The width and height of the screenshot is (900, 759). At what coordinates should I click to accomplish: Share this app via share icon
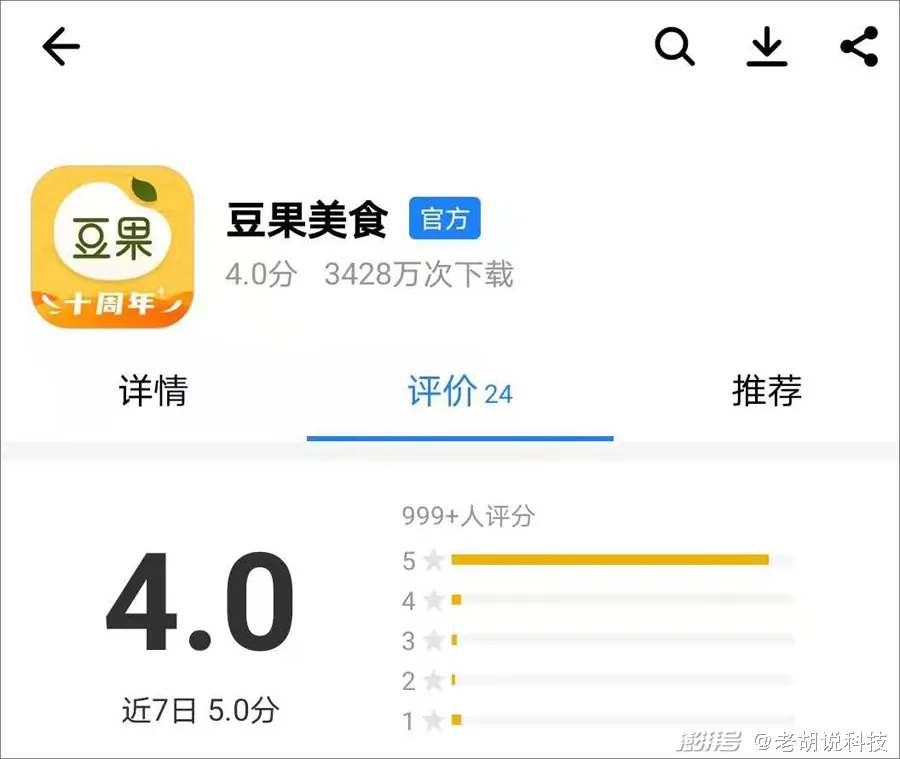tap(859, 47)
